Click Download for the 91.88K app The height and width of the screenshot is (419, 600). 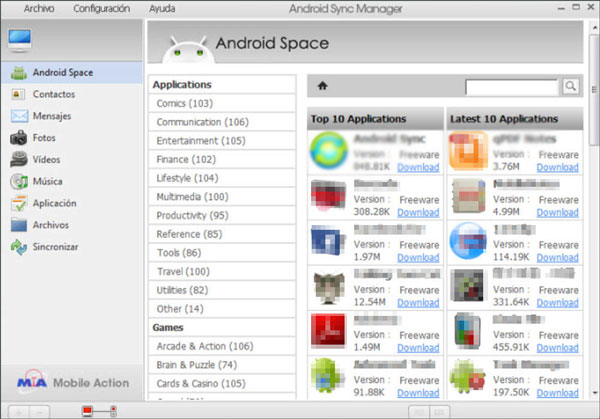(418, 393)
